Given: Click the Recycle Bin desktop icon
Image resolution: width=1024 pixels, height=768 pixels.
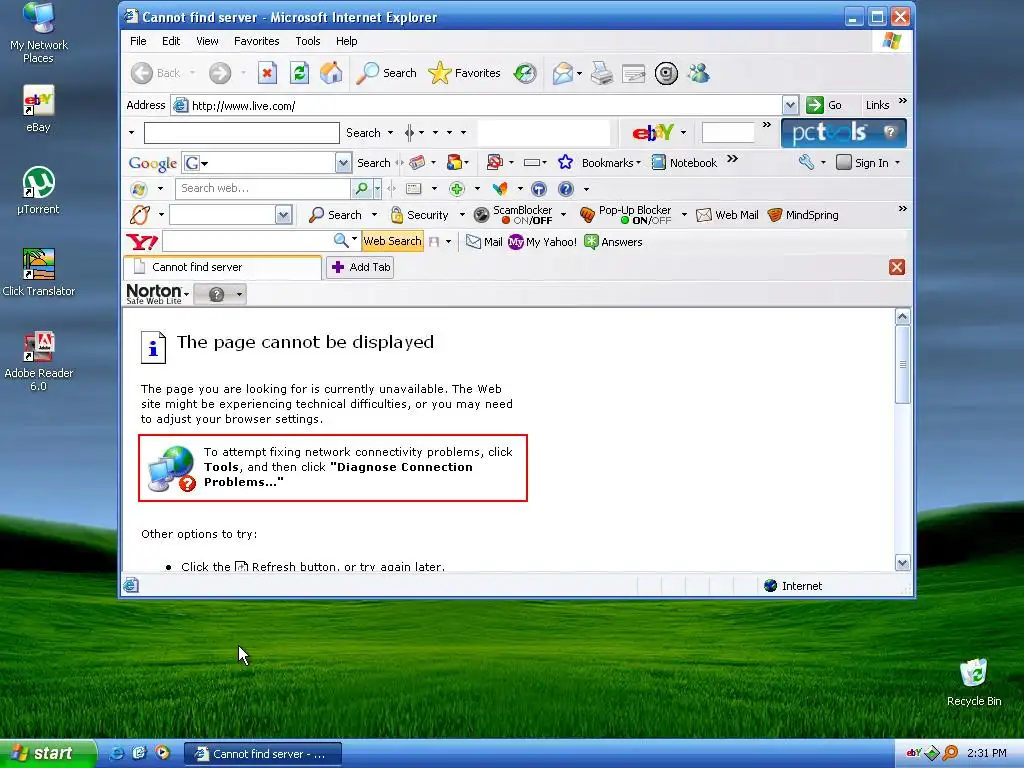Looking at the screenshot, I should pos(974,682).
